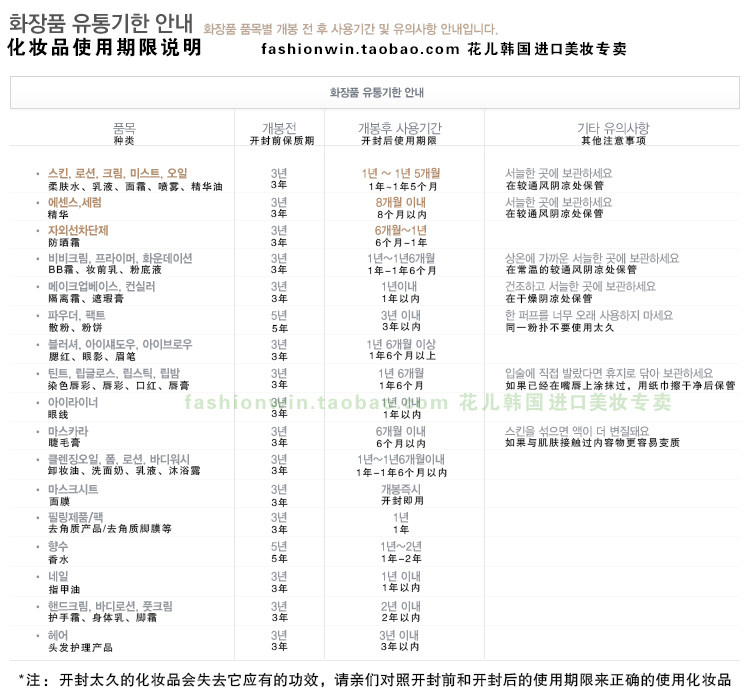Click "花儿韩国进口美妆专卖" in the top header line
Screen dimensions: 750x700
547,49
